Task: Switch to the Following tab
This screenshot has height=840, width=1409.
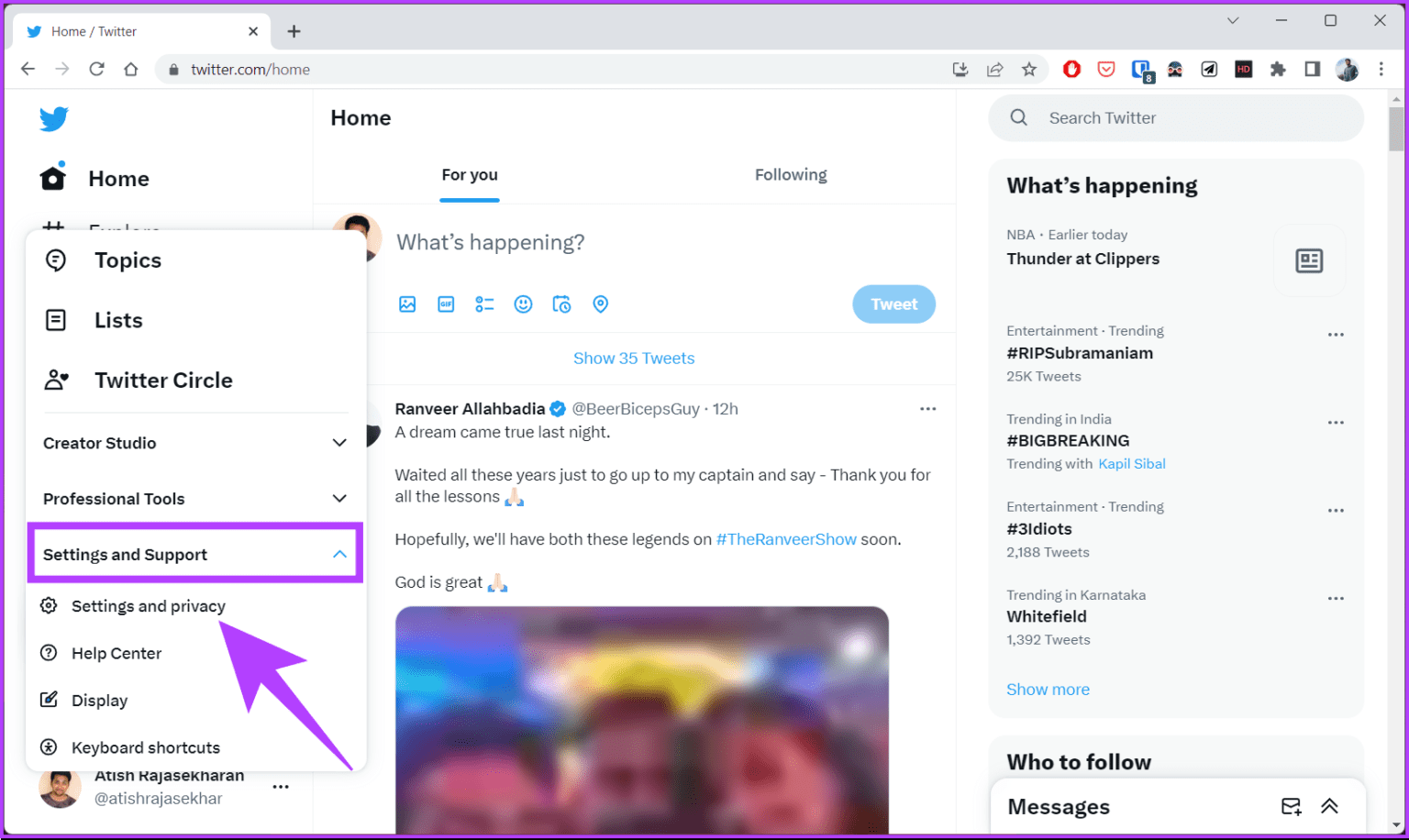Action: [x=791, y=174]
